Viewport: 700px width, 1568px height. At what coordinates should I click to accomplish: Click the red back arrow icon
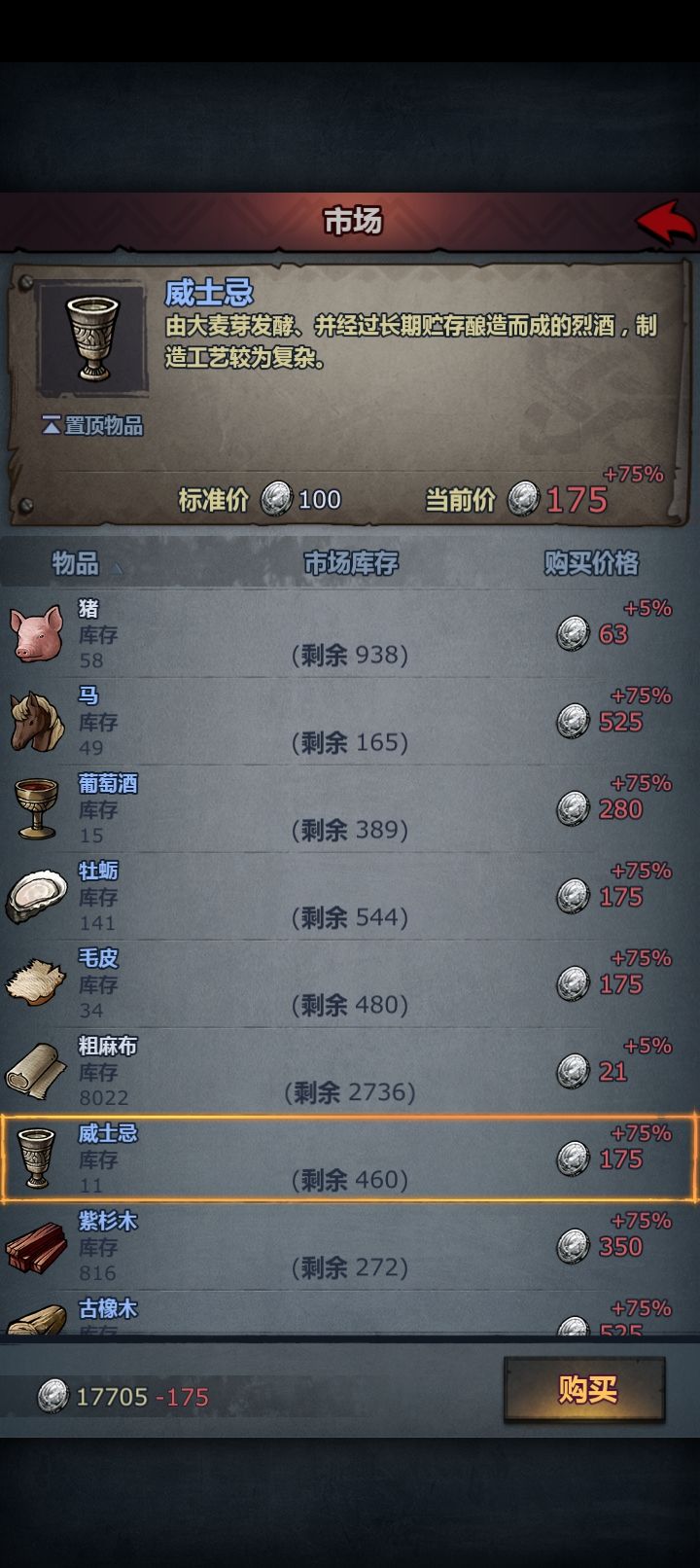pyautogui.click(x=668, y=222)
